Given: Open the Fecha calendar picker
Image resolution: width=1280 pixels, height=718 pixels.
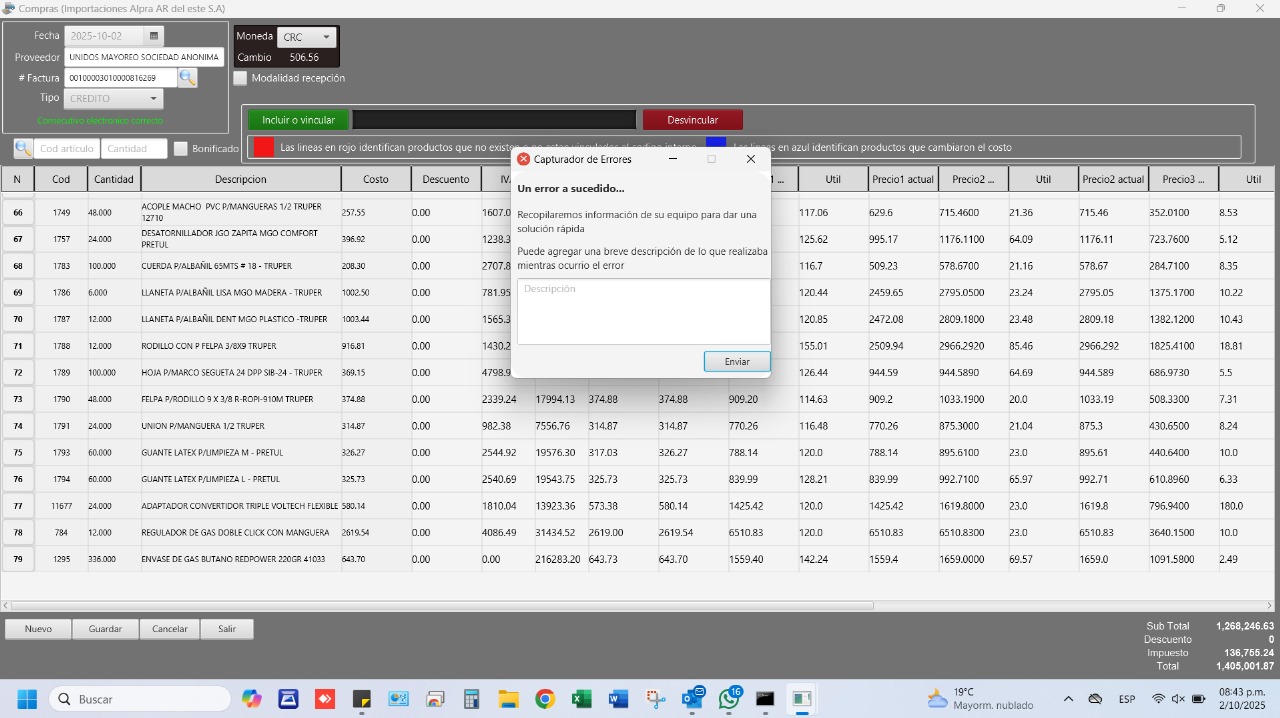Looking at the screenshot, I should coord(154,36).
